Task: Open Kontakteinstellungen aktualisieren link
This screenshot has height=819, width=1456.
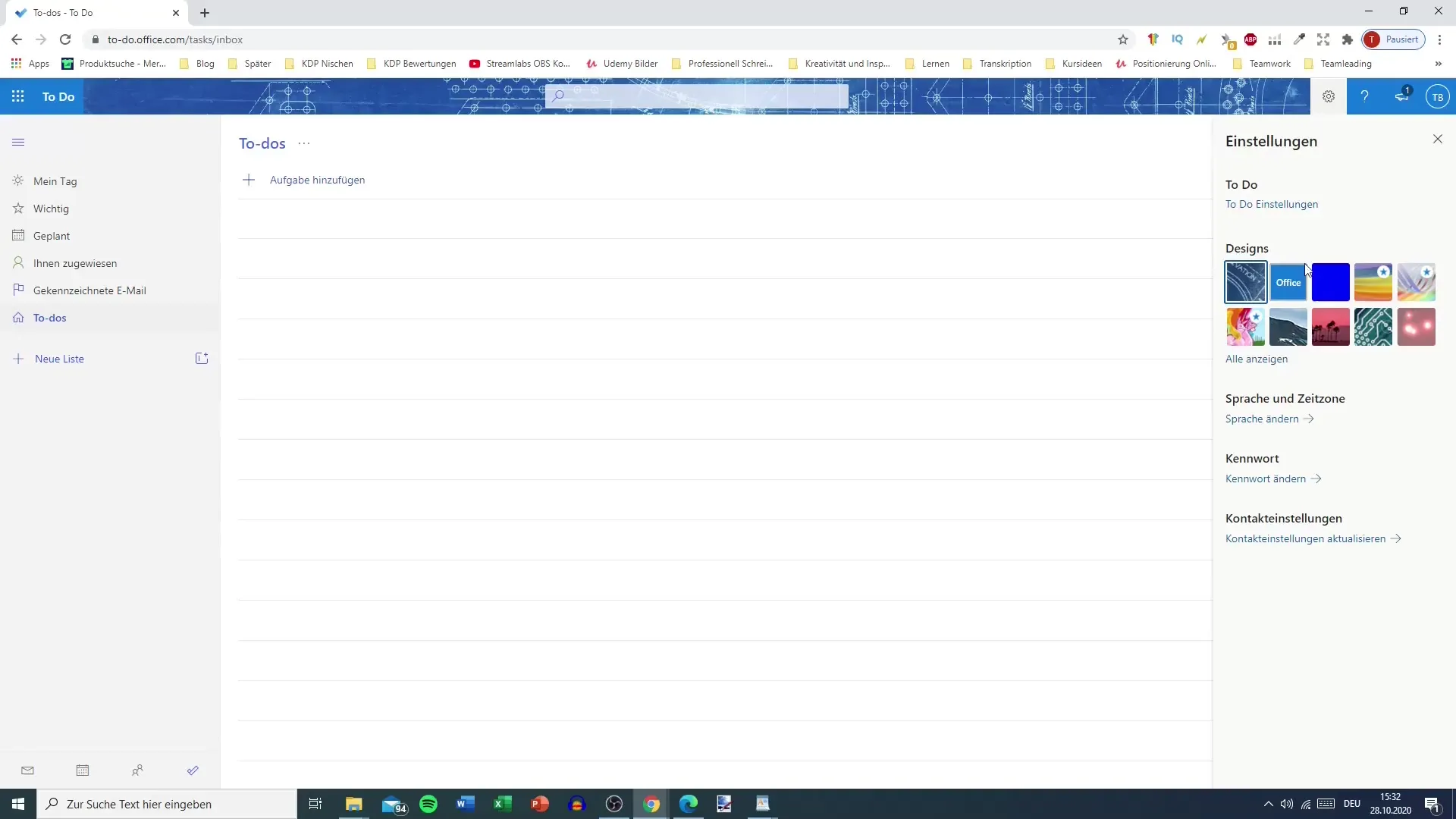Action: click(x=1313, y=538)
